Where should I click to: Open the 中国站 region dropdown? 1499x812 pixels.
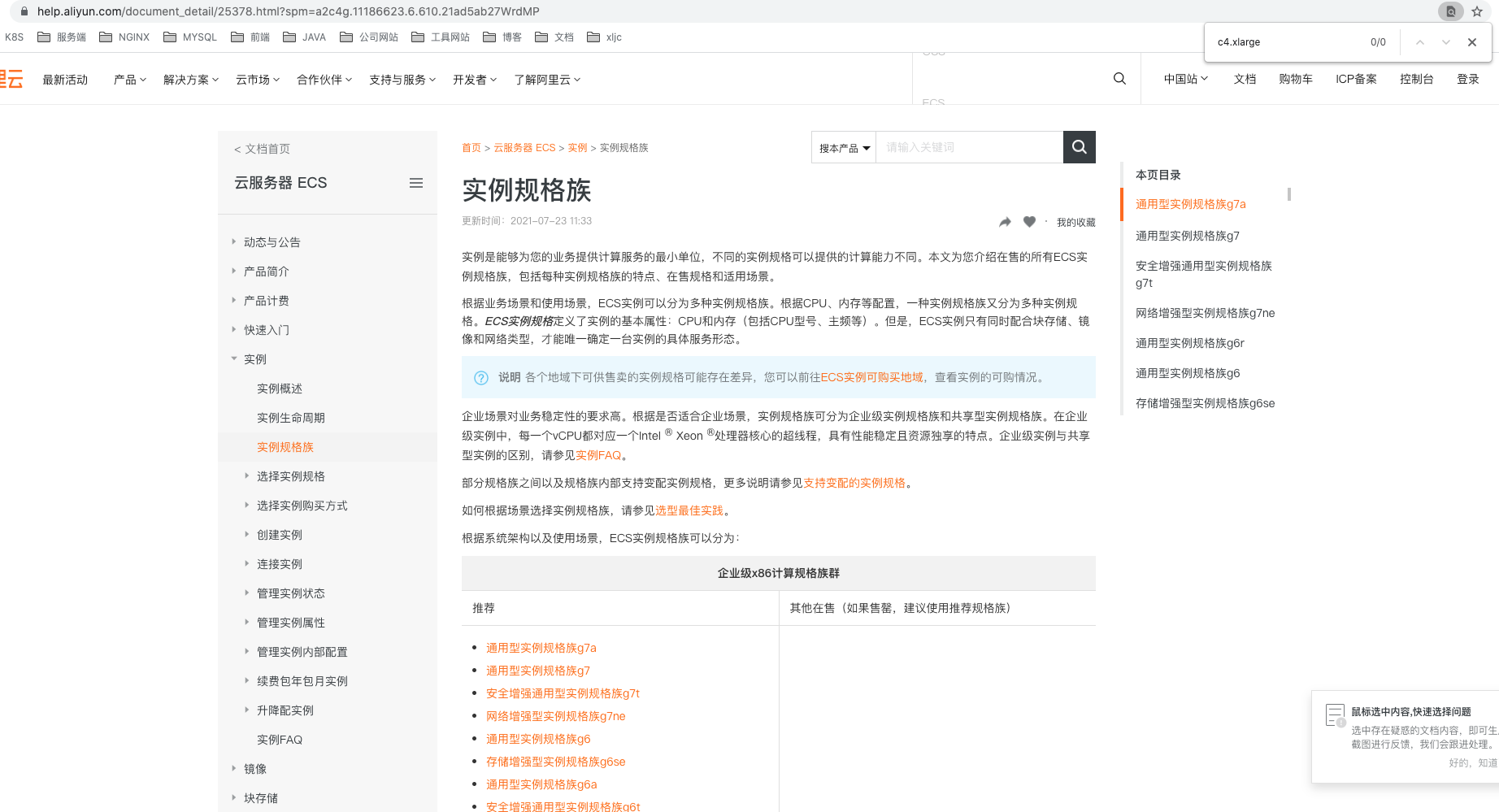tap(1186, 79)
